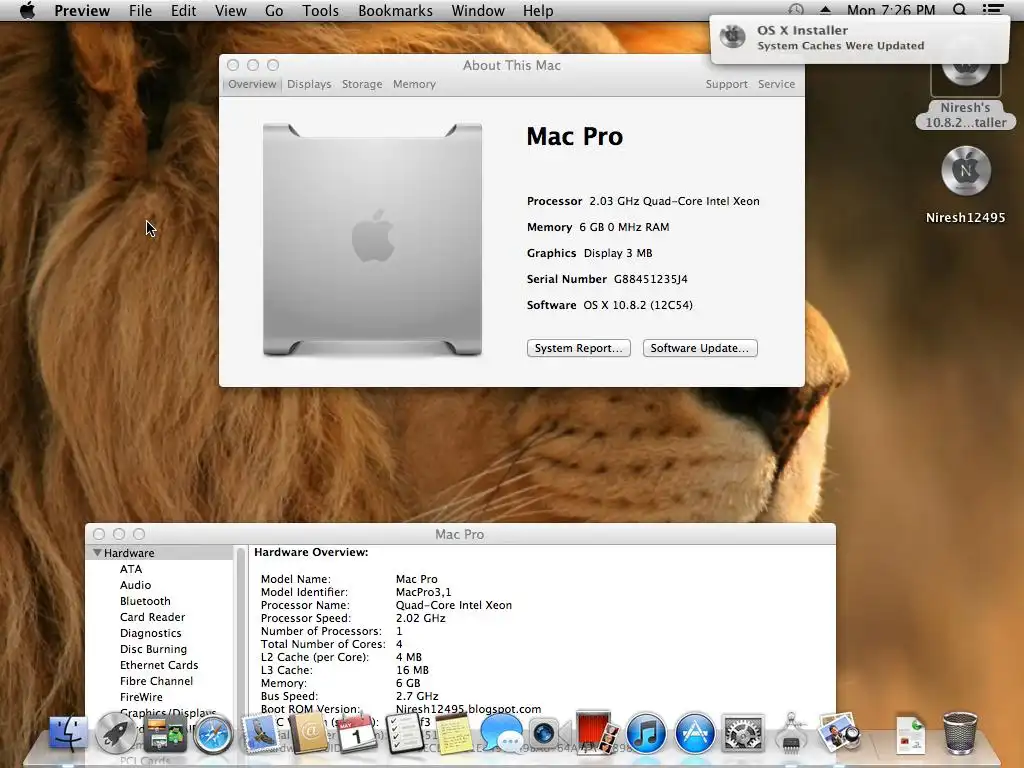
Task: Open iTunes music note icon in dock
Action: (646, 733)
